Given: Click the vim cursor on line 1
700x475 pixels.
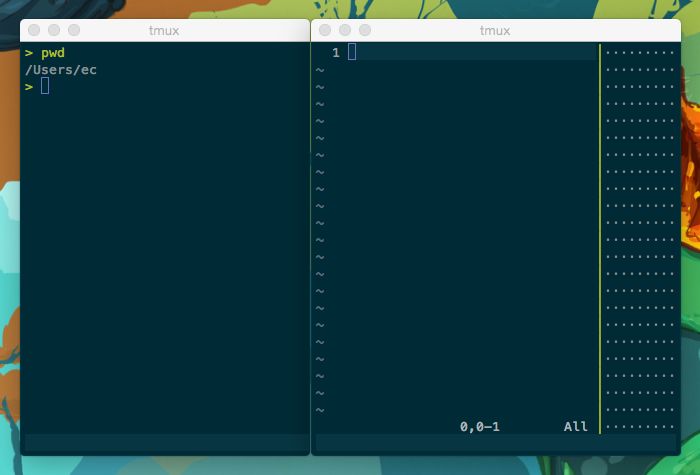Looking at the screenshot, I should click(352, 52).
